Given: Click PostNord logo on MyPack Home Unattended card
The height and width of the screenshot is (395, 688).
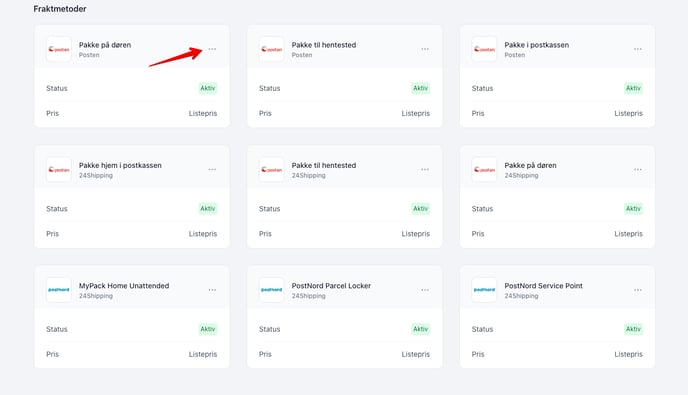Looking at the screenshot, I should click(x=59, y=290).
